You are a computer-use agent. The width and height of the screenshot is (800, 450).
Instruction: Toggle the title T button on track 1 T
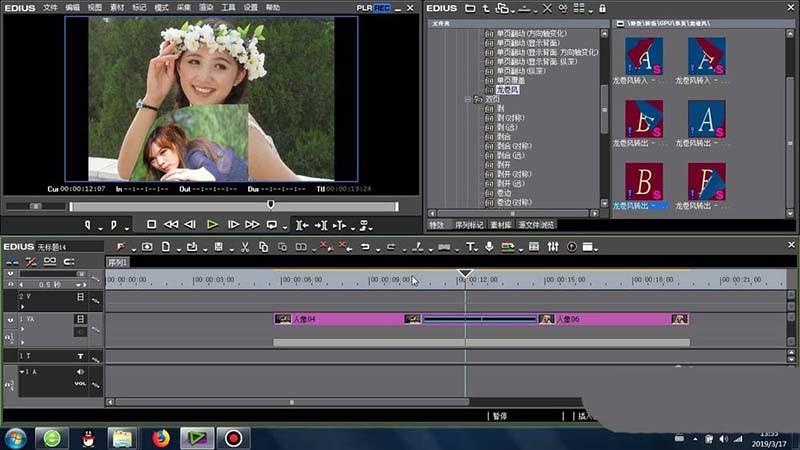(80, 356)
